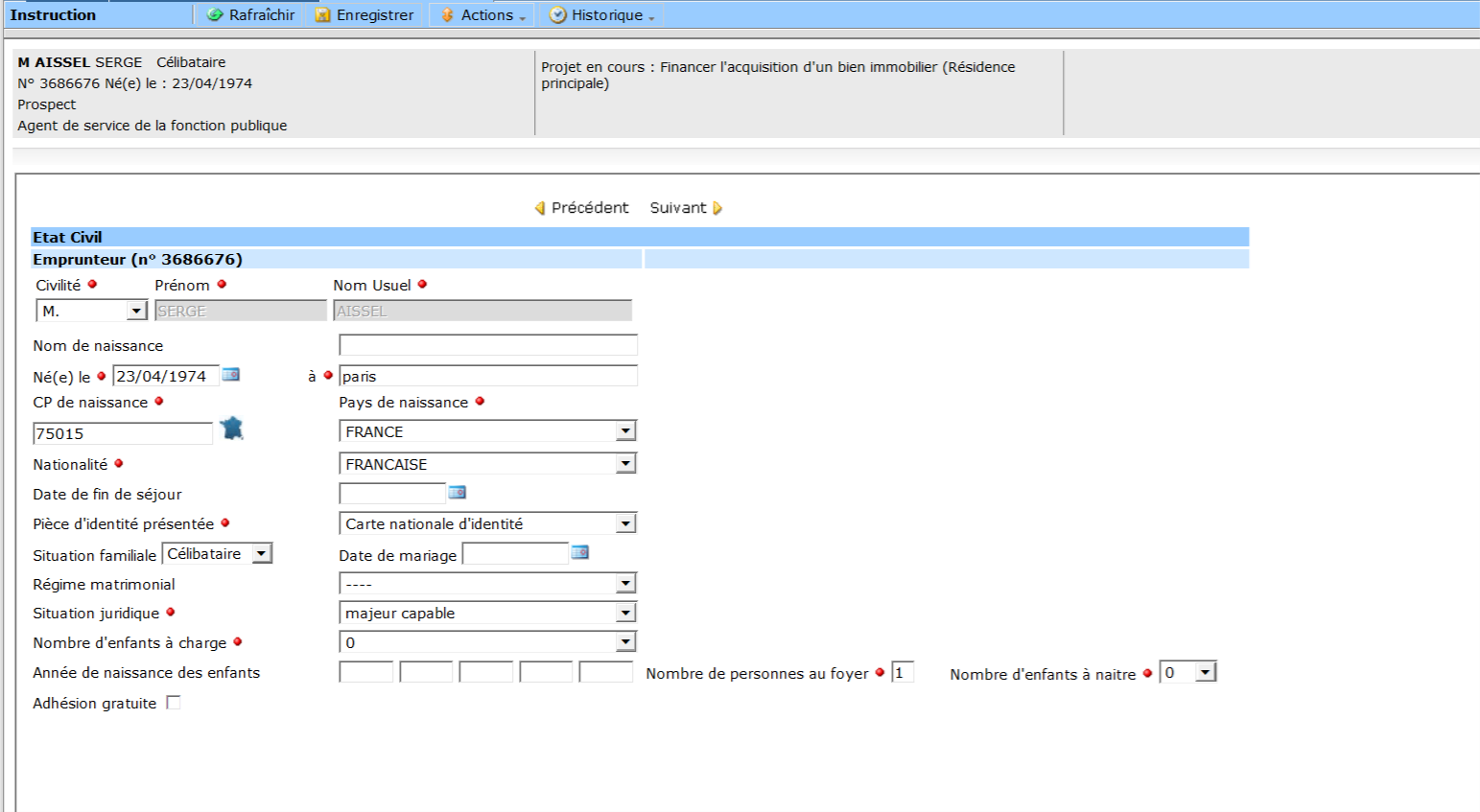Click the Précédent left arrow icon
This screenshot has width=1480, height=812.
[x=540, y=208]
